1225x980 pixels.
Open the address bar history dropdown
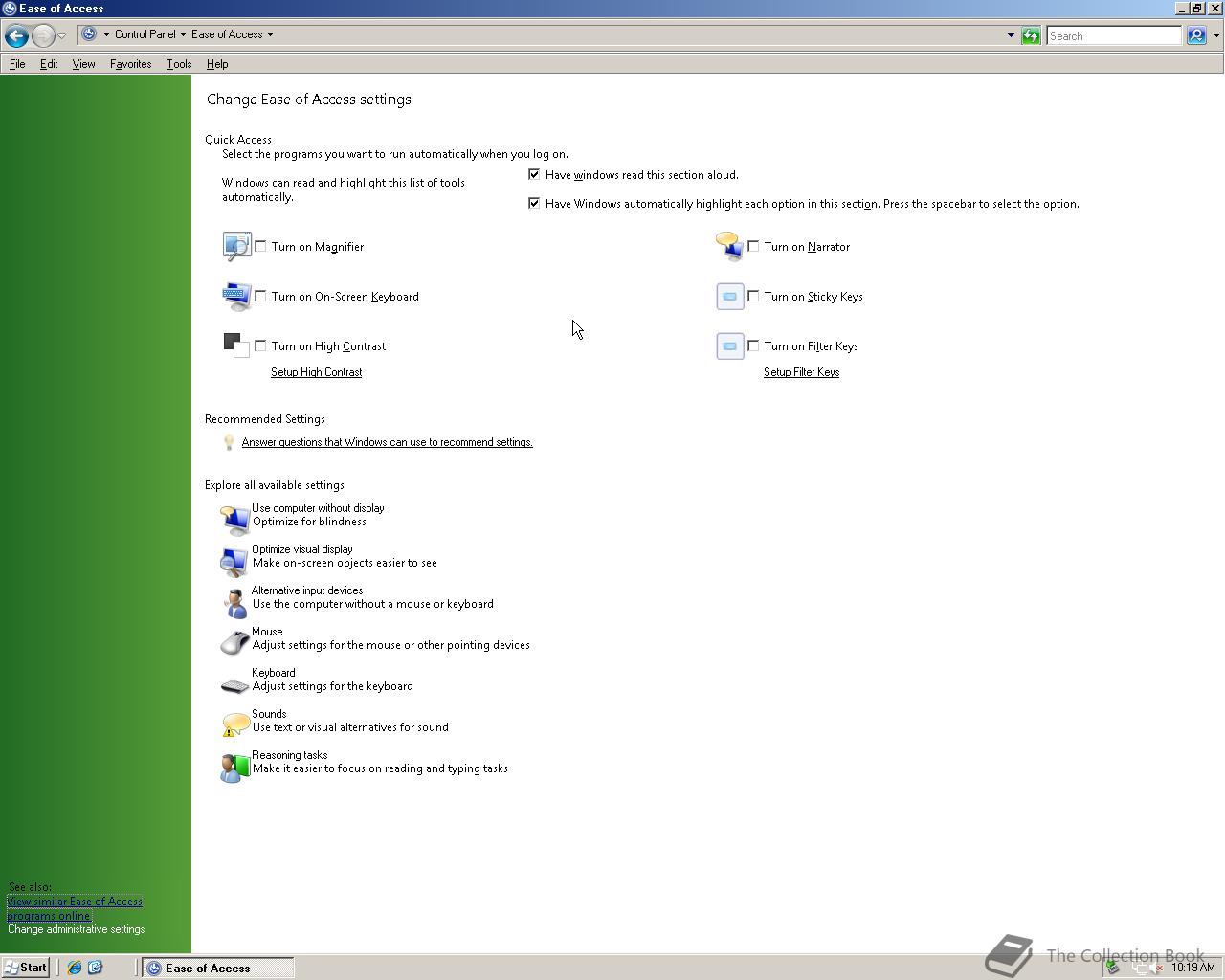pyautogui.click(x=1011, y=34)
